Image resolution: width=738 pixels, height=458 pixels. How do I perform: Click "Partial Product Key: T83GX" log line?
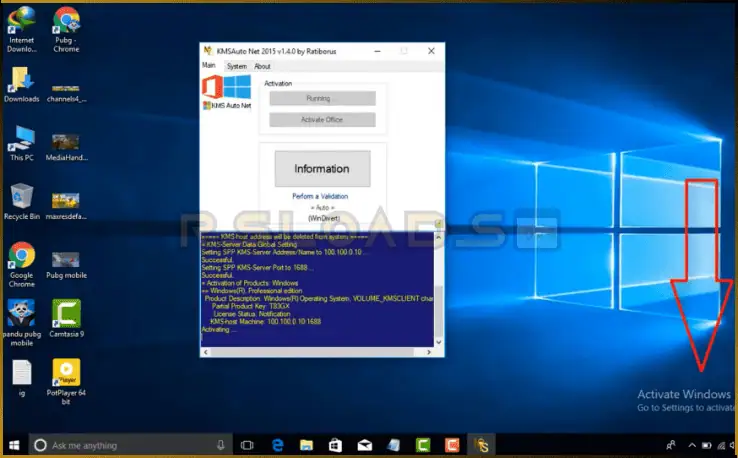pyautogui.click(x=251, y=306)
